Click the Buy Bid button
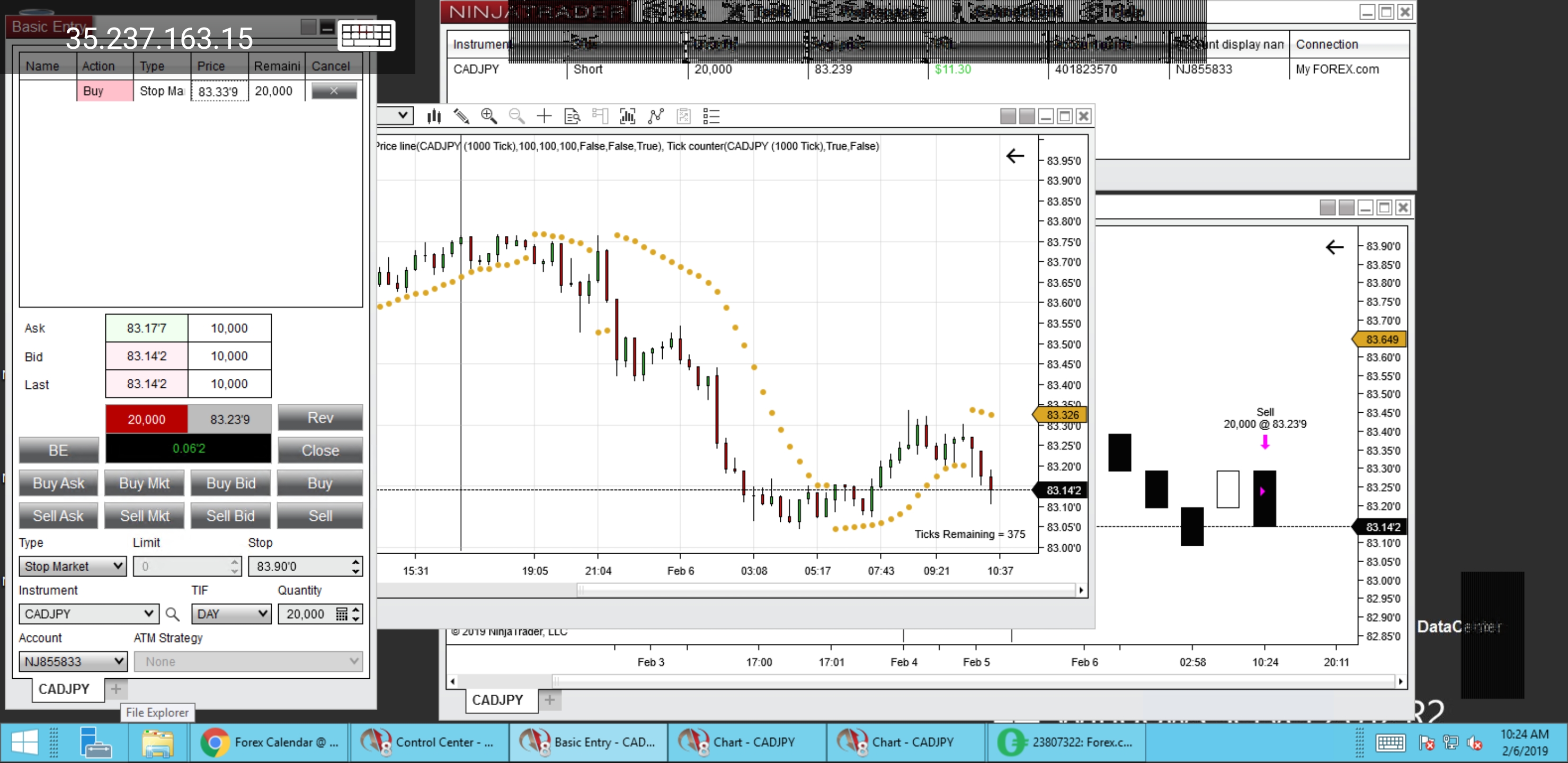 tap(230, 483)
